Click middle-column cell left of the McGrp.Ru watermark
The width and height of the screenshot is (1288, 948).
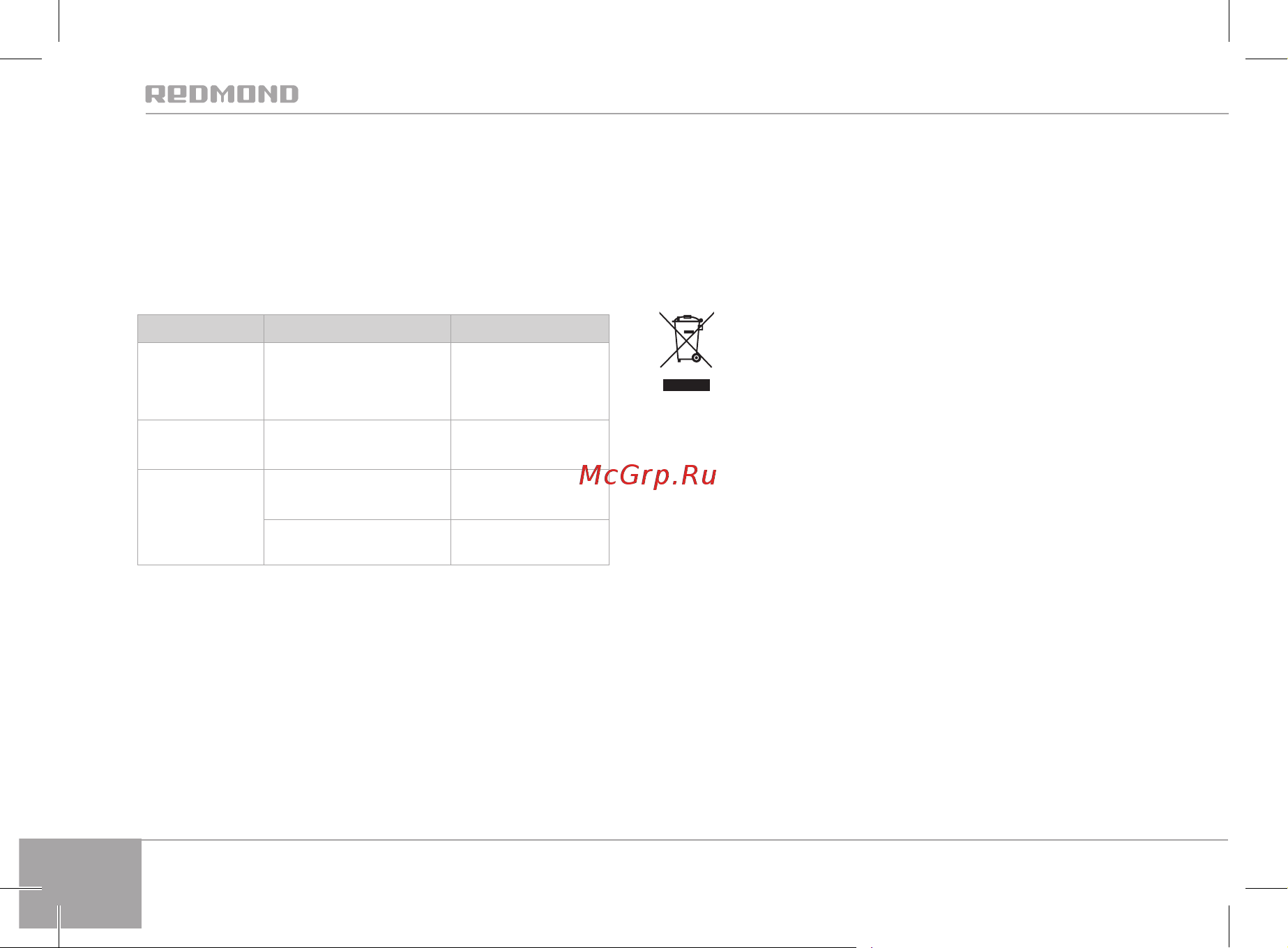pyautogui.click(x=357, y=495)
